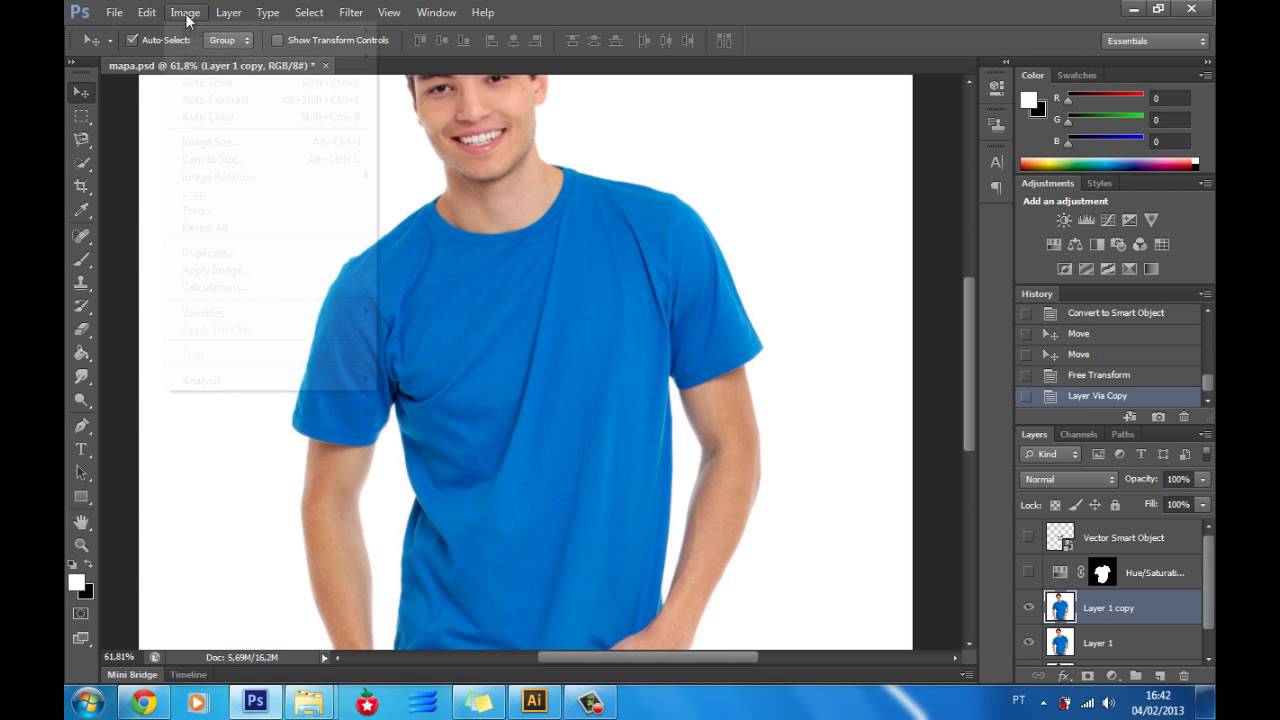Uncheck the Auto-Select checkbox
The height and width of the screenshot is (720, 1280).
pos(132,40)
